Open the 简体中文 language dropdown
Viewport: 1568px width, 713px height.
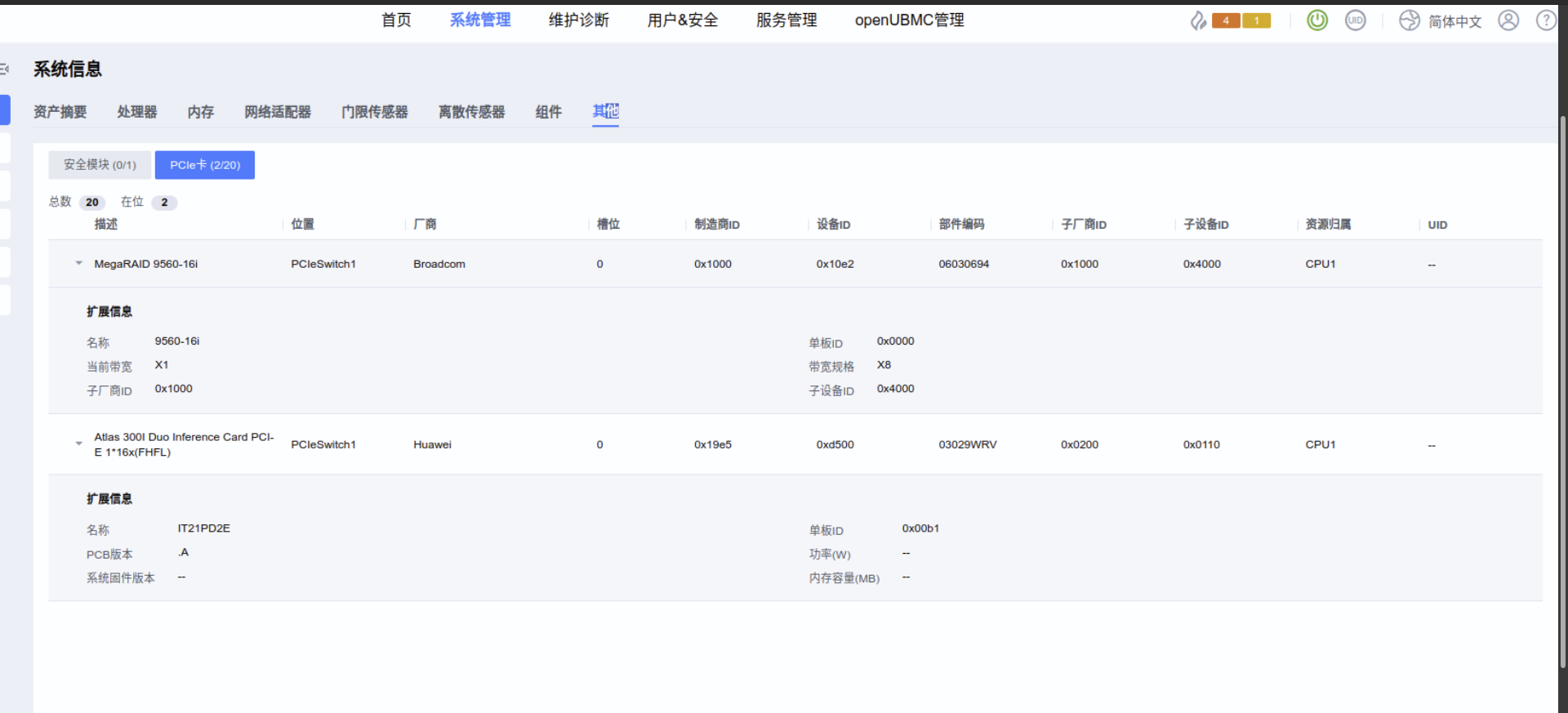pyautogui.click(x=1454, y=21)
